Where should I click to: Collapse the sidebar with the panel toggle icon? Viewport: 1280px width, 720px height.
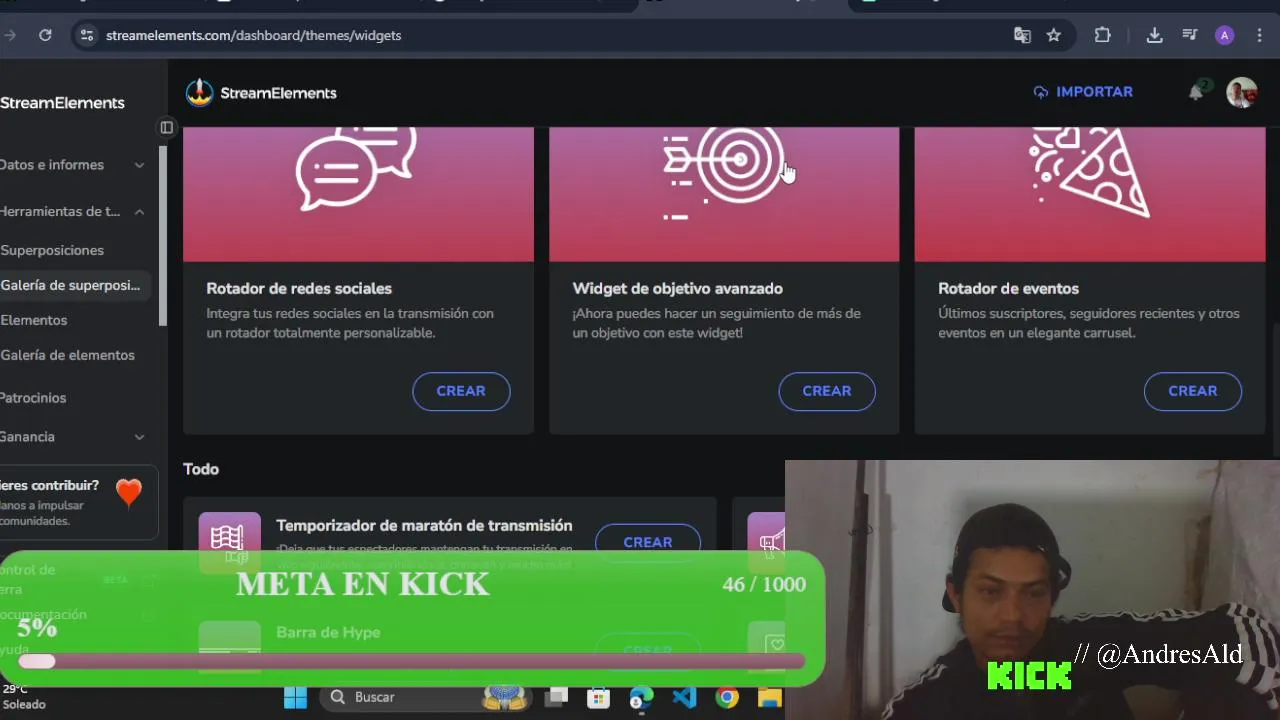click(167, 127)
